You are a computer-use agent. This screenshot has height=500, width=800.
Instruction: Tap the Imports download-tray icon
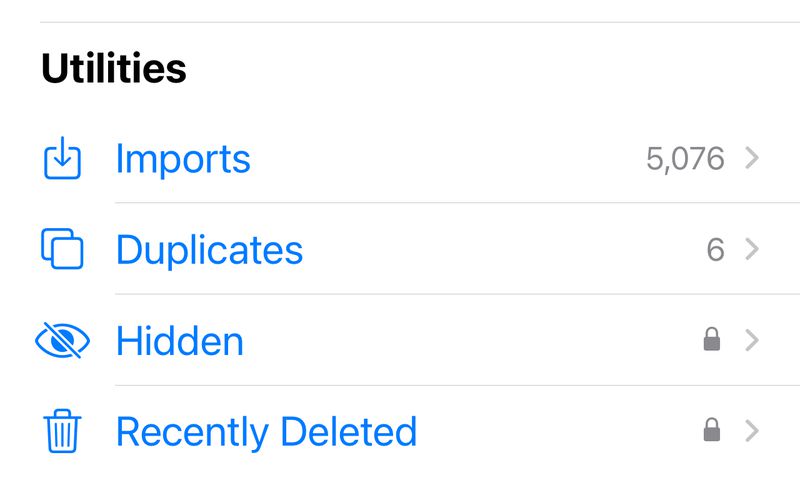(x=62, y=159)
